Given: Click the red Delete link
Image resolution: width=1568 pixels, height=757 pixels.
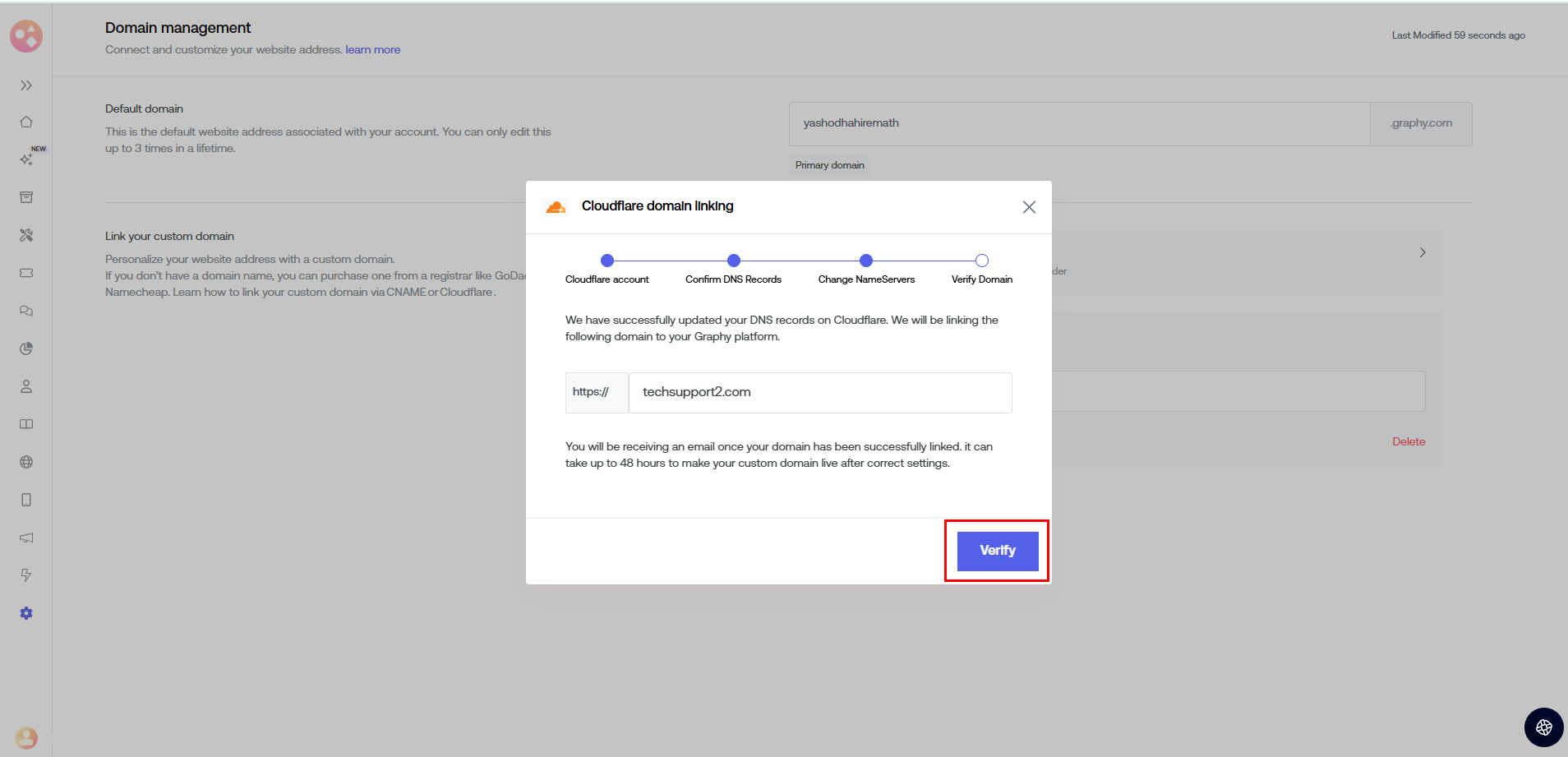Looking at the screenshot, I should point(1409,442).
